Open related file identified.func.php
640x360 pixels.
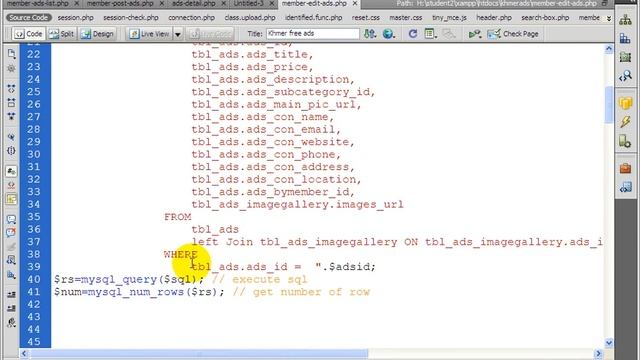[313, 18]
